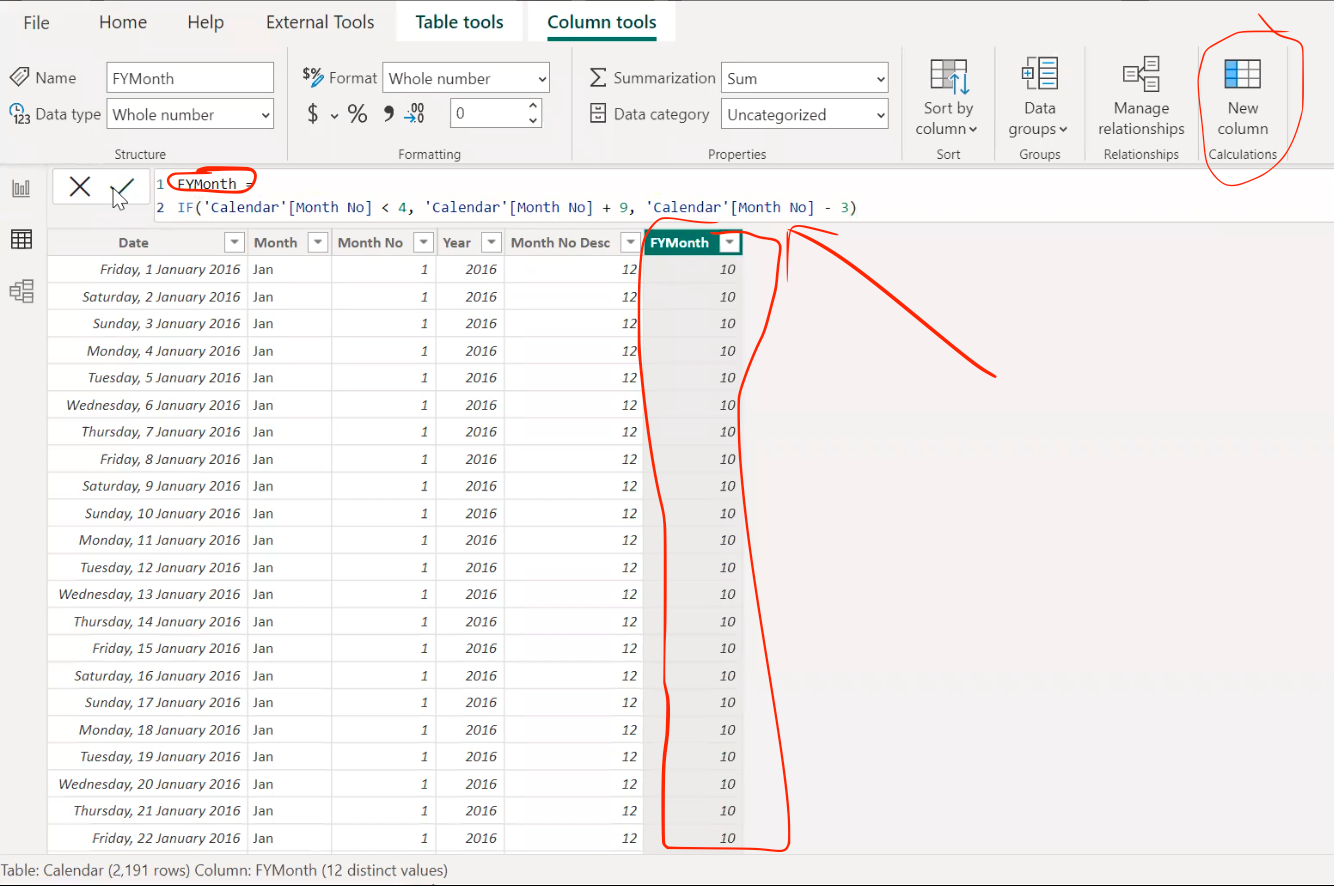This screenshot has width=1334, height=886.
Task: Click the decimal places number field
Action: (x=487, y=114)
